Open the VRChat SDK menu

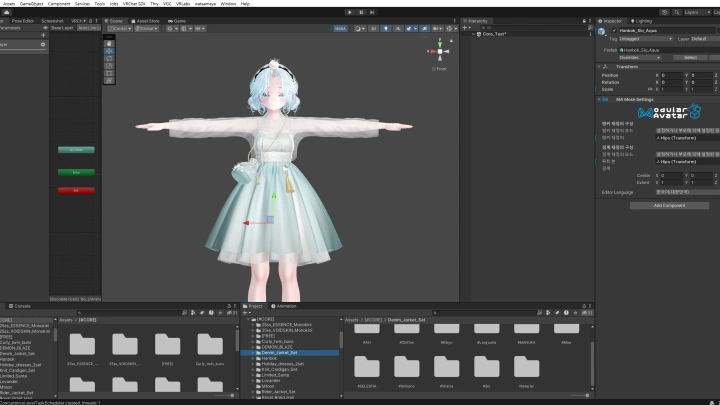(x=134, y=4)
